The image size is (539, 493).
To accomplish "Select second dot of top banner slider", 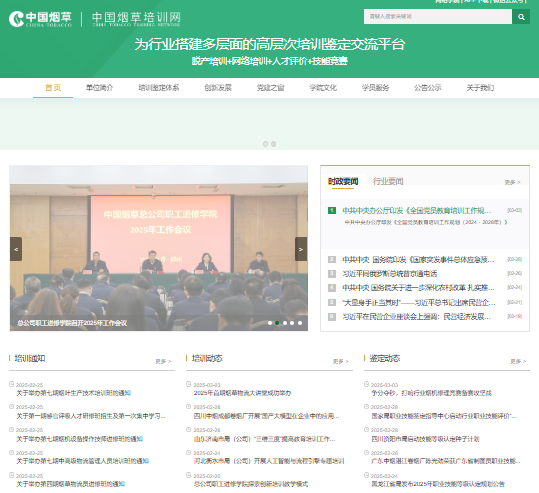I will coord(274,144).
